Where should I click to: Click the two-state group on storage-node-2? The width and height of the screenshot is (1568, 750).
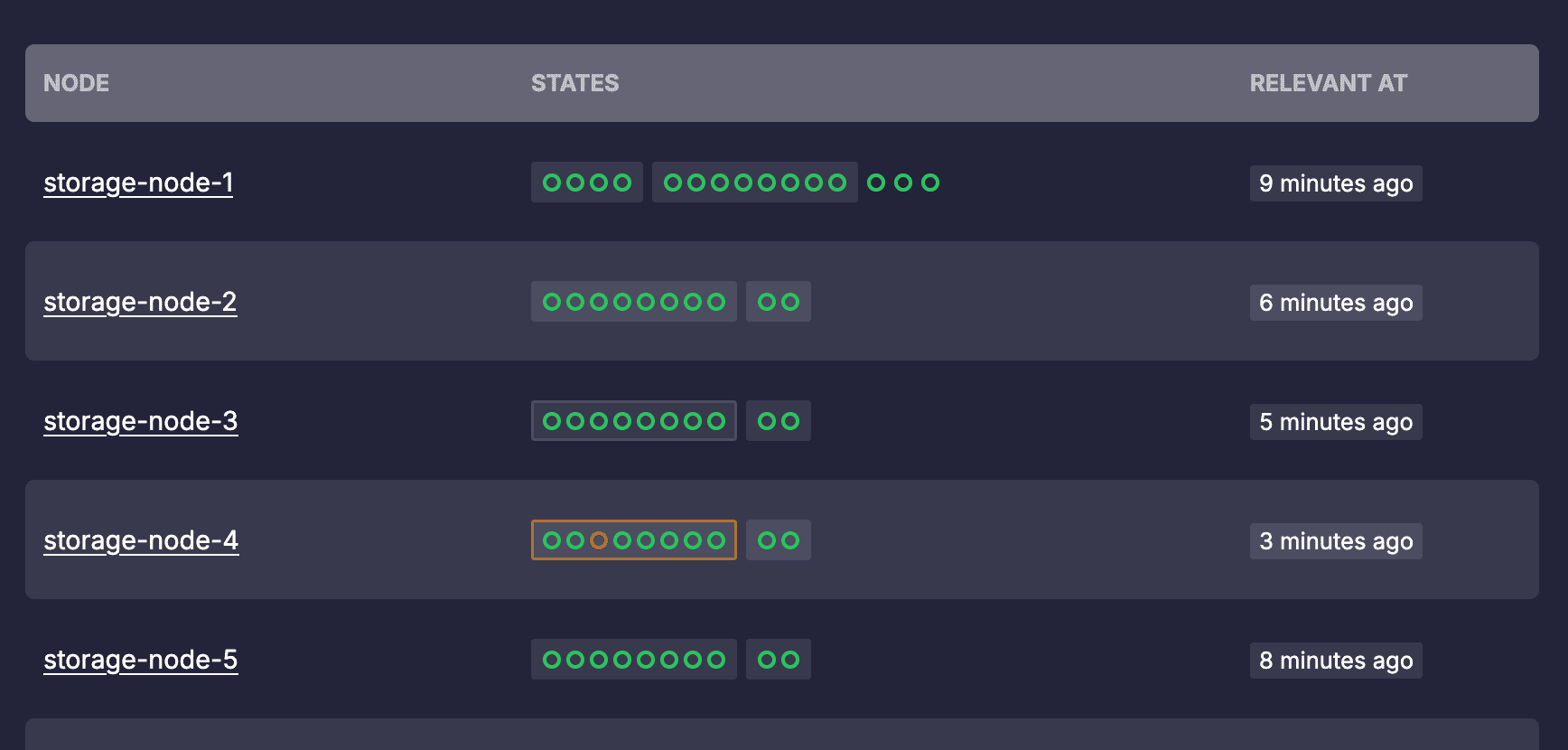coord(779,302)
